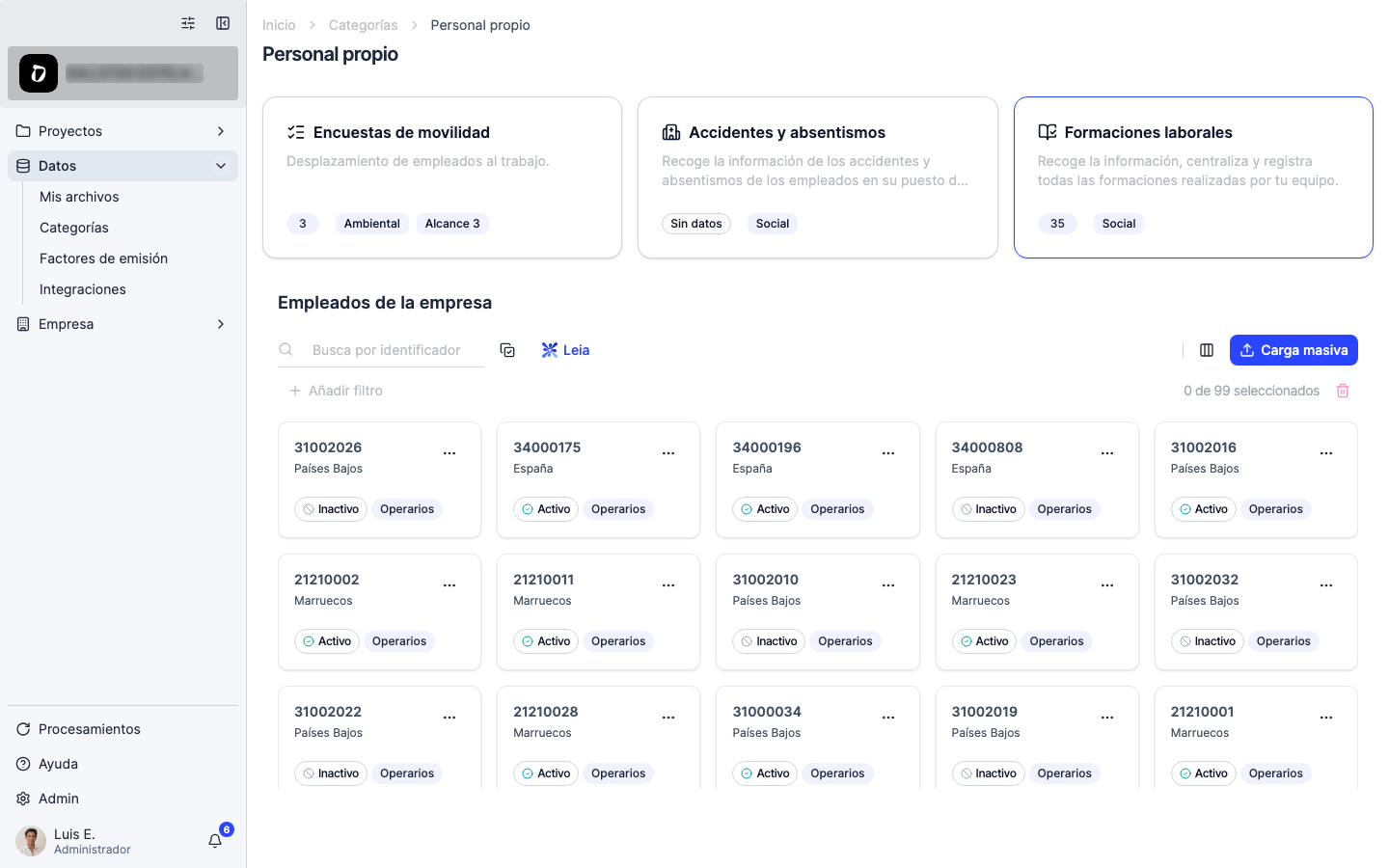Open the Accidentes y absentismos card
This screenshot has height=868, width=1389.
(818, 177)
